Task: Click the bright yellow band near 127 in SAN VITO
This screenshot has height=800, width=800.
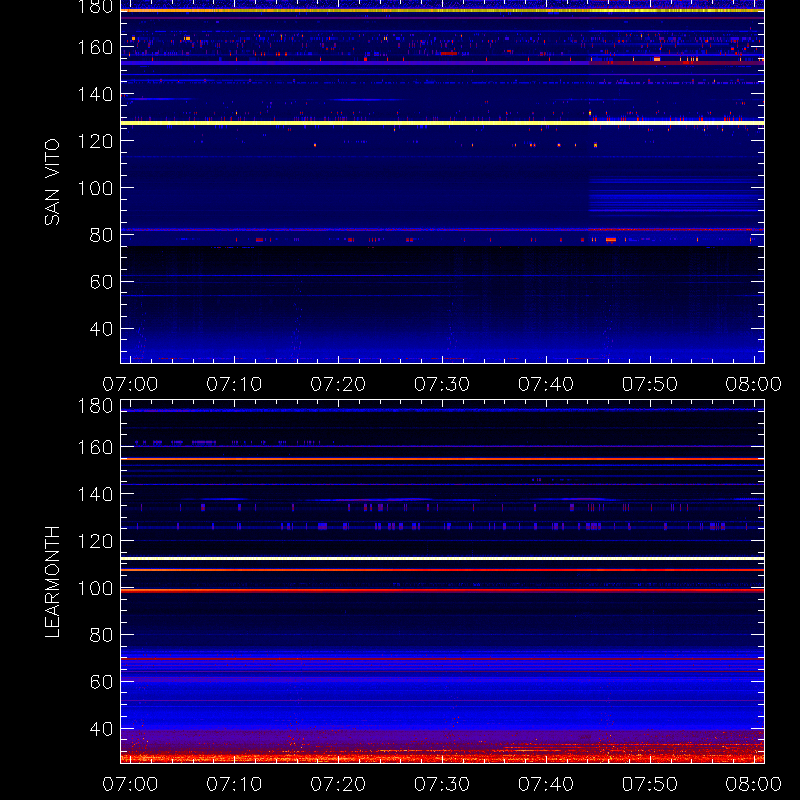Action: pyautogui.click(x=442, y=123)
